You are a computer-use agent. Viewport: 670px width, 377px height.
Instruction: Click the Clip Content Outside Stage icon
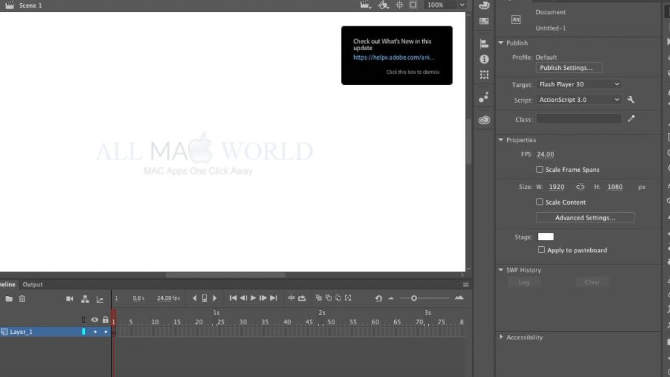(413, 5)
